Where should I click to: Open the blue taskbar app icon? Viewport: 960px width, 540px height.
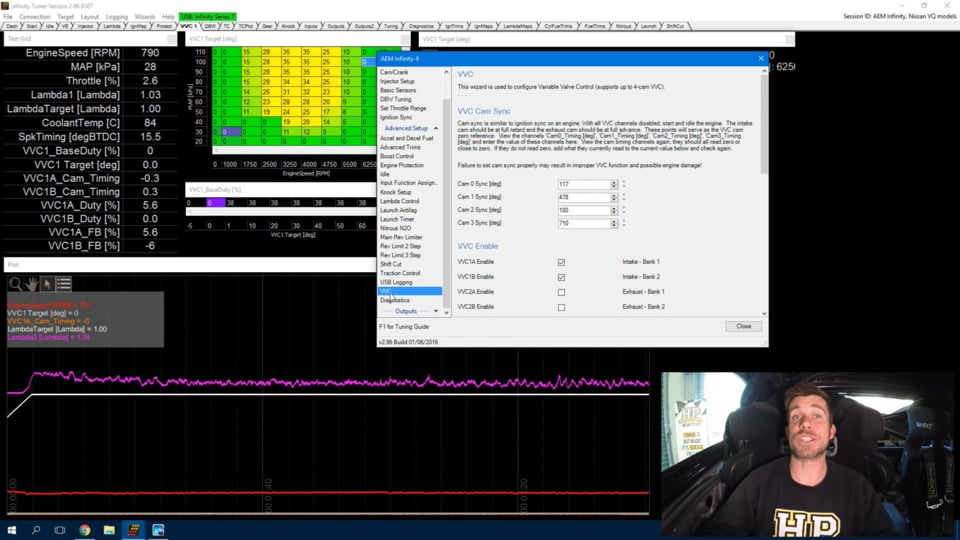(x=158, y=530)
